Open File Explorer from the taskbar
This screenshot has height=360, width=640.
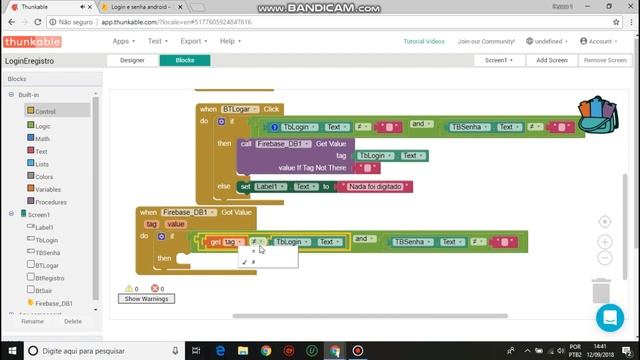point(243,351)
